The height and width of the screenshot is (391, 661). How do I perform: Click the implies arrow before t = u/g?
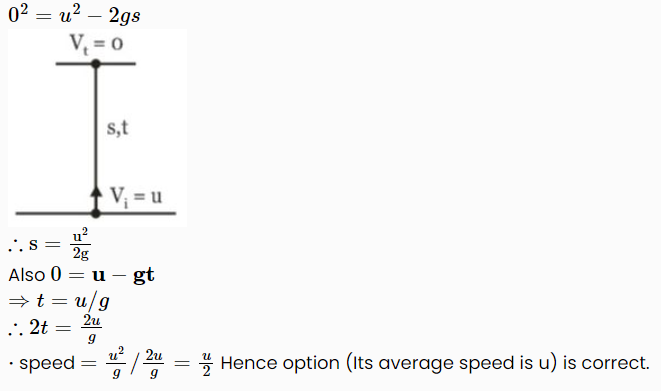coord(19,301)
